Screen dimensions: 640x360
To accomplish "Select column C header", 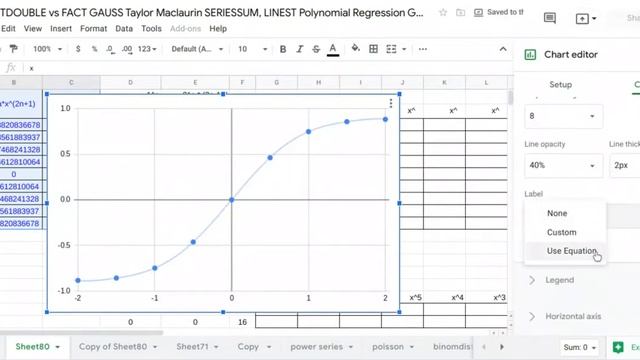I will (71, 82).
